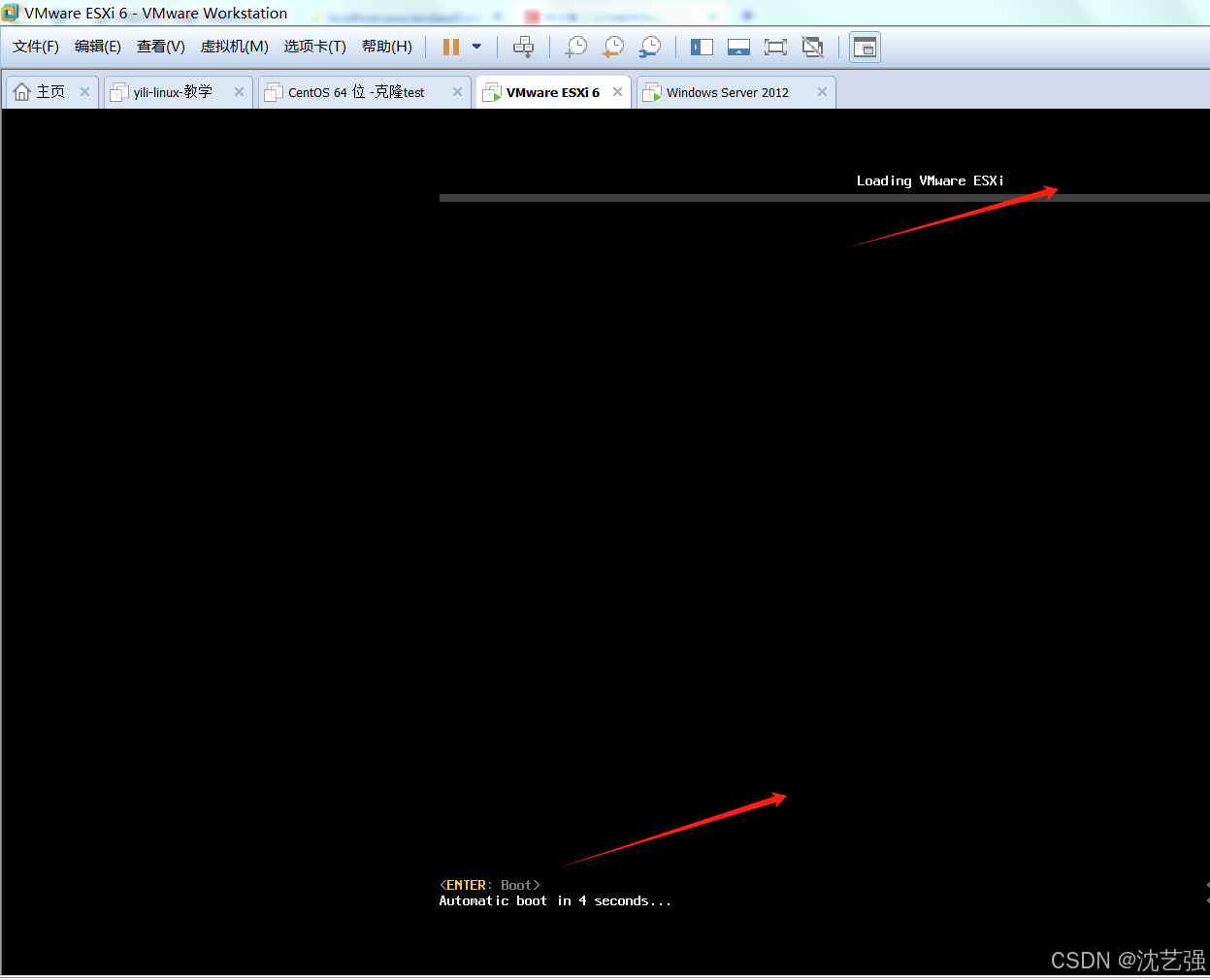Close the Windows Server 2012 tab
Screen dimensions: 1210x980
click(x=822, y=91)
